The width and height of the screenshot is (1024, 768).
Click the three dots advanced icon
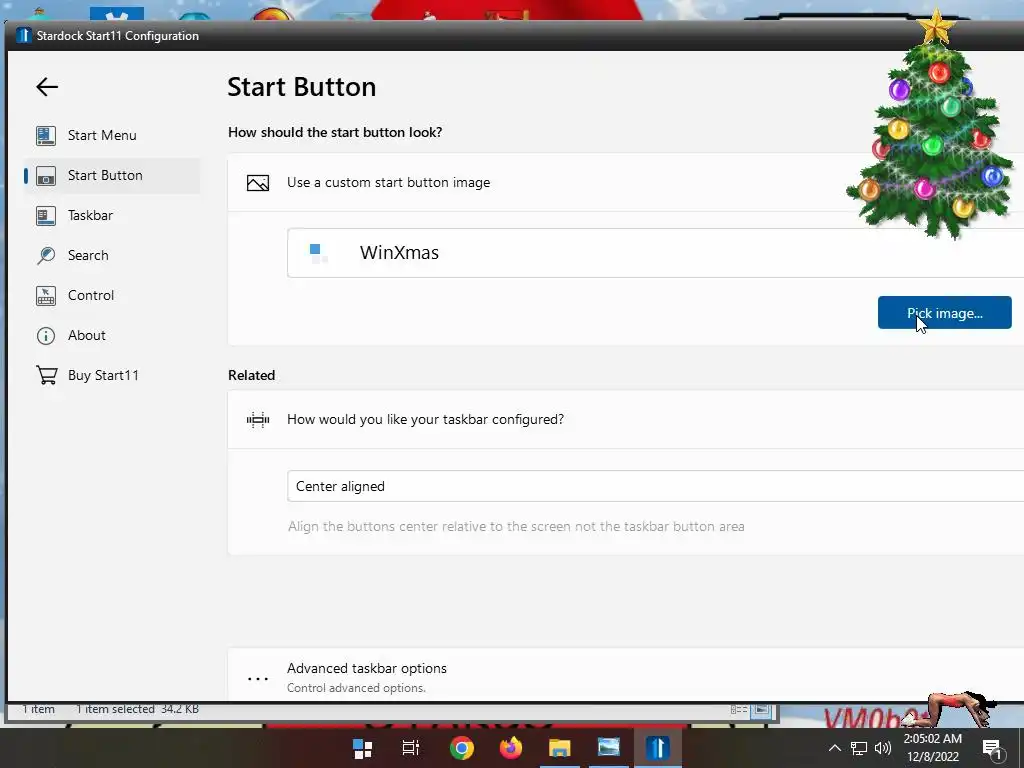click(x=258, y=679)
